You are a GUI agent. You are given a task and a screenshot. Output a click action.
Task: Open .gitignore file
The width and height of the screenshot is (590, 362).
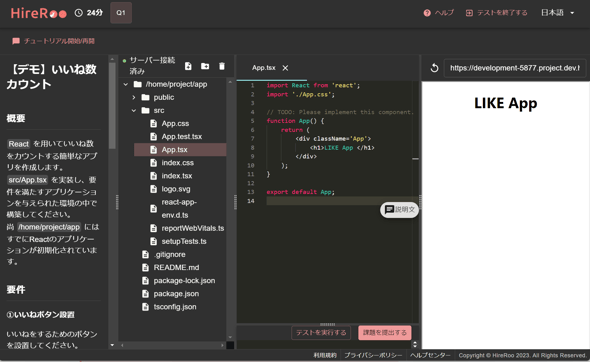(x=169, y=255)
